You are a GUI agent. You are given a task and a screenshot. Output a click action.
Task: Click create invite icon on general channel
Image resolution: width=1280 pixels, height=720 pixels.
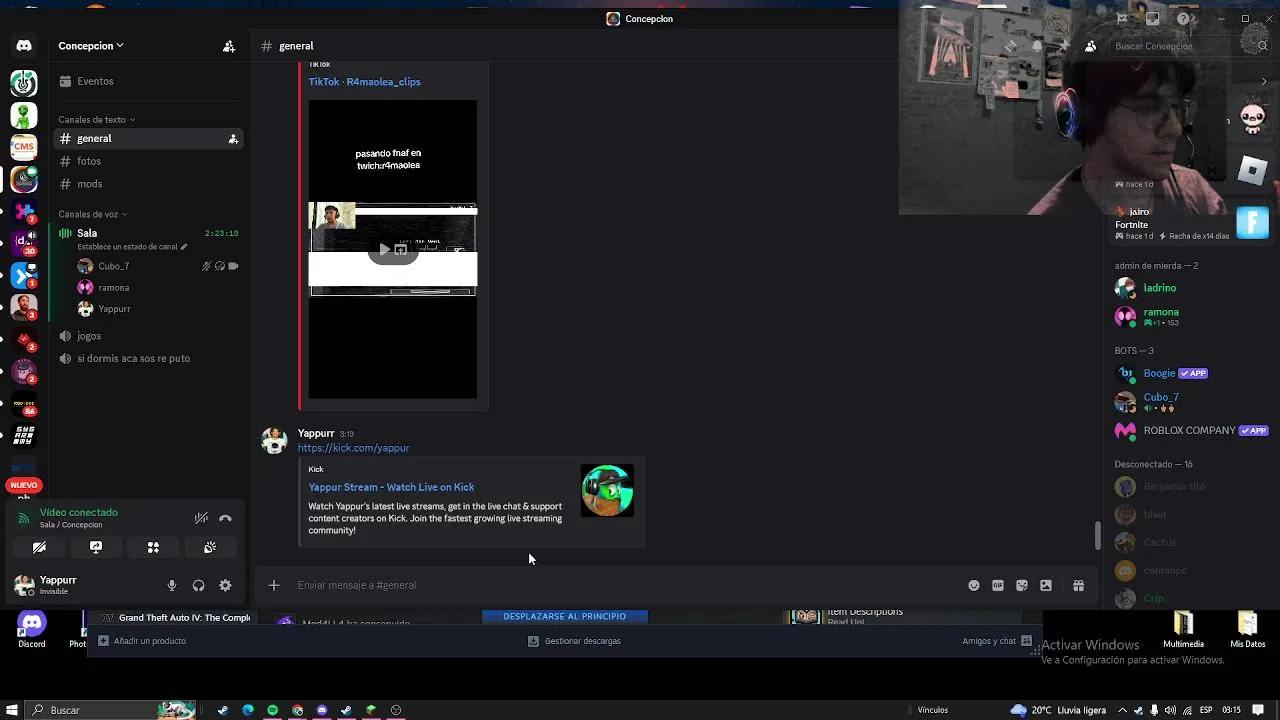pos(233,139)
